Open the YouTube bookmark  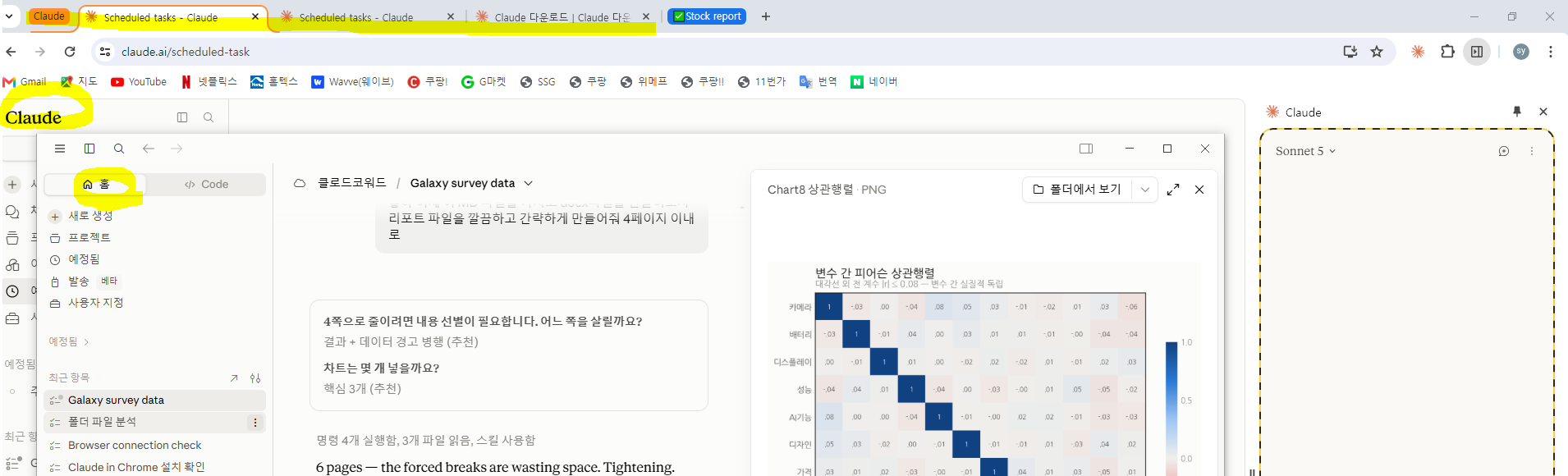point(139,82)
